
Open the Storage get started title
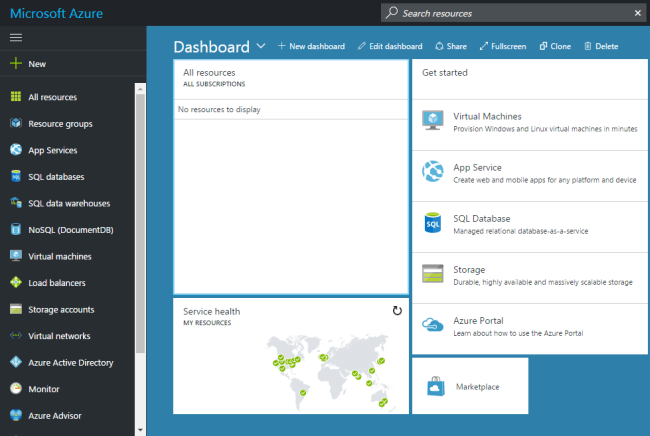click(469, 269)
